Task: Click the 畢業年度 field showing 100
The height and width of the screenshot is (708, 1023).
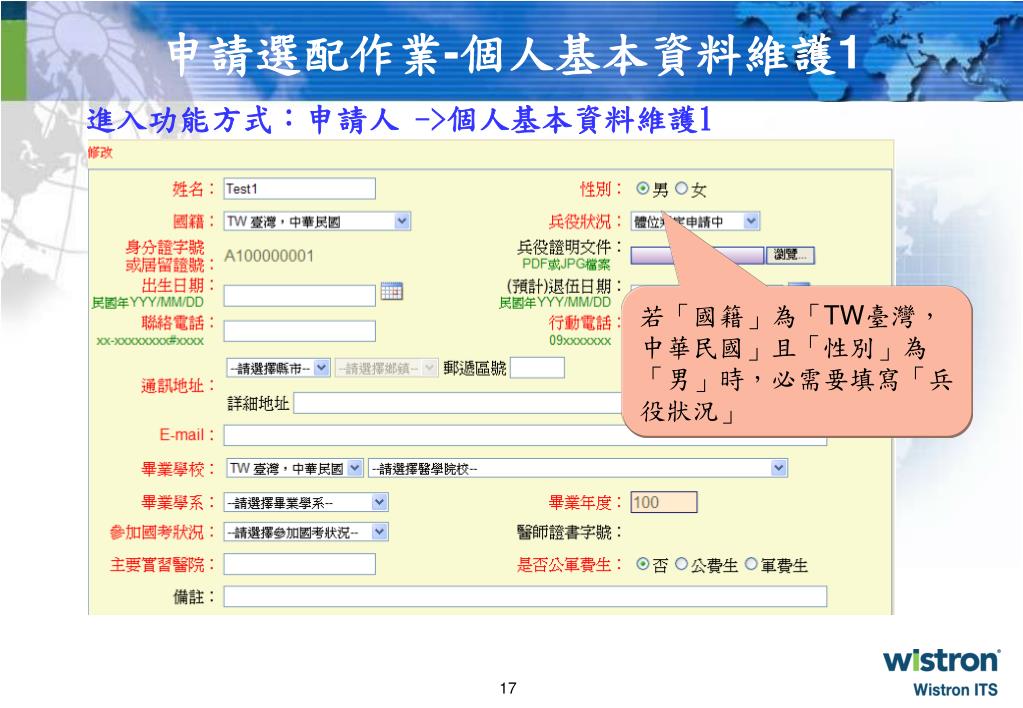Action: 664,502
